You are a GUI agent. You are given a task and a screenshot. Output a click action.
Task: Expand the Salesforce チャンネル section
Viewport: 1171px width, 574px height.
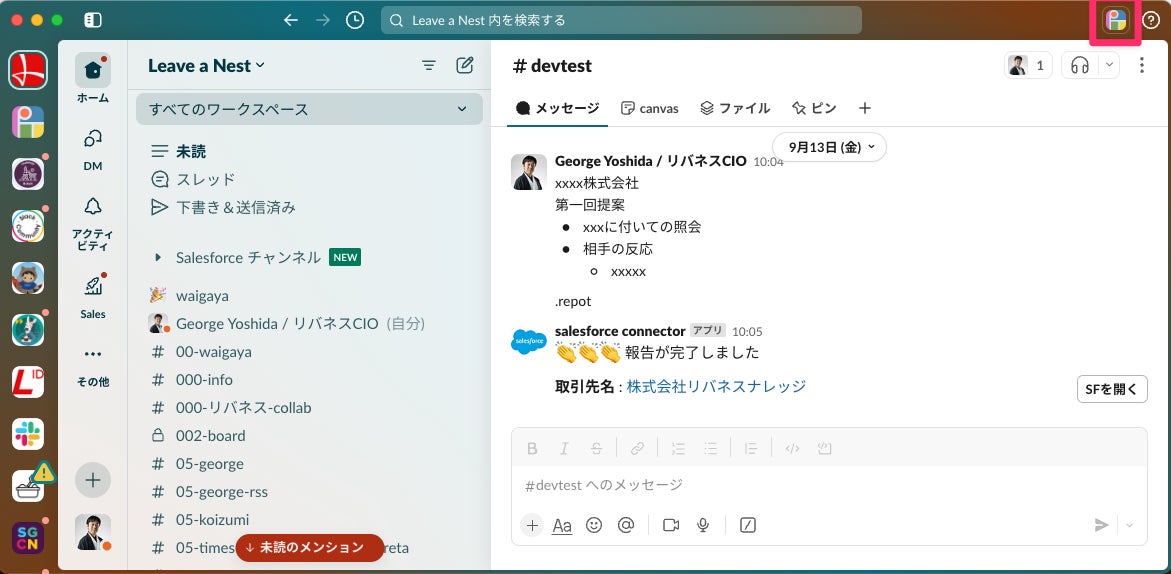tap(158, 258)
